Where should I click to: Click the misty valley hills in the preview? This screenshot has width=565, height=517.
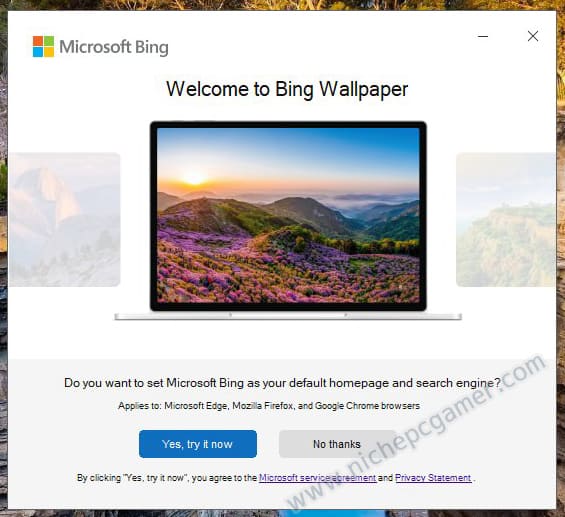coord(375,211)
